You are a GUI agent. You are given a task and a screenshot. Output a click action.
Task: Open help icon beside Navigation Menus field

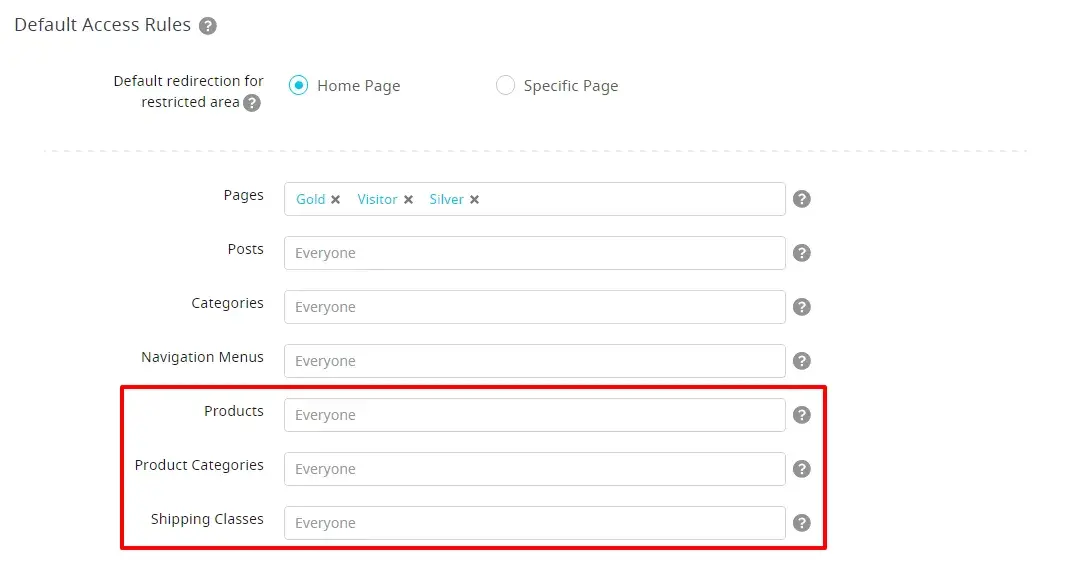[x=802, y=361]
